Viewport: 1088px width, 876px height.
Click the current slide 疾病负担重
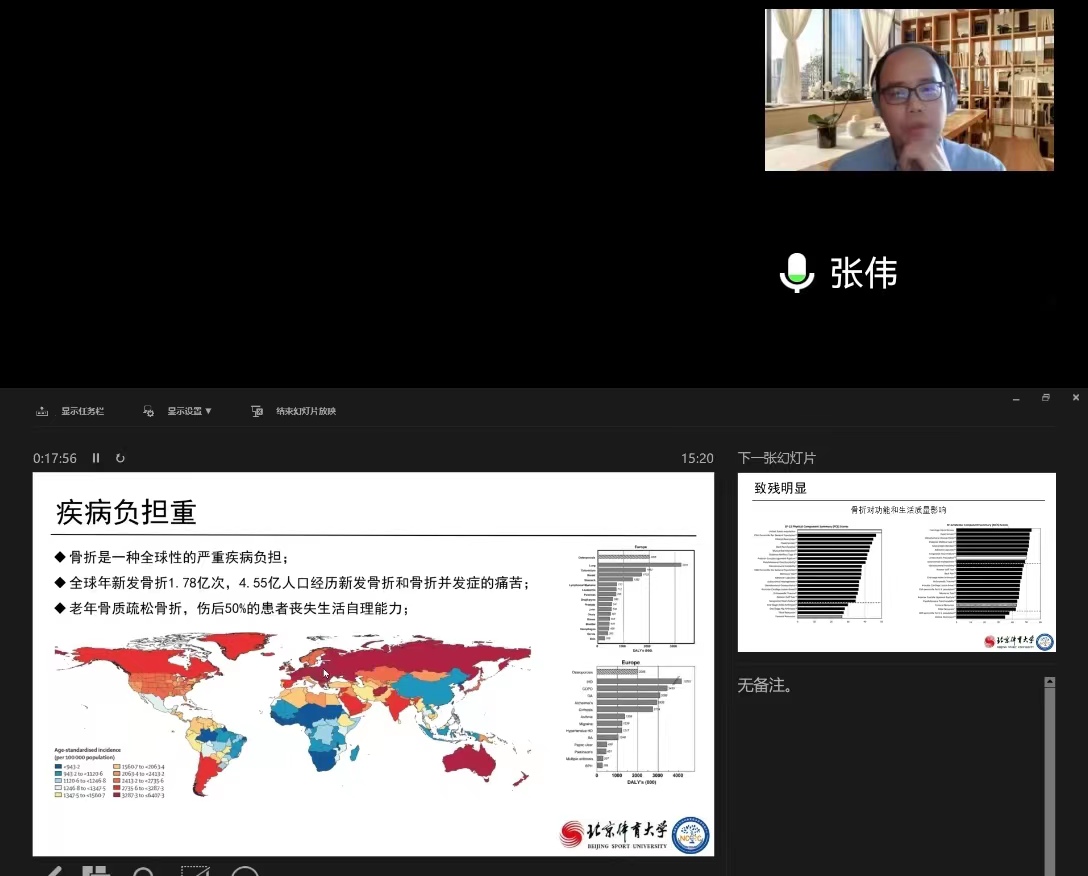point(373,664)
